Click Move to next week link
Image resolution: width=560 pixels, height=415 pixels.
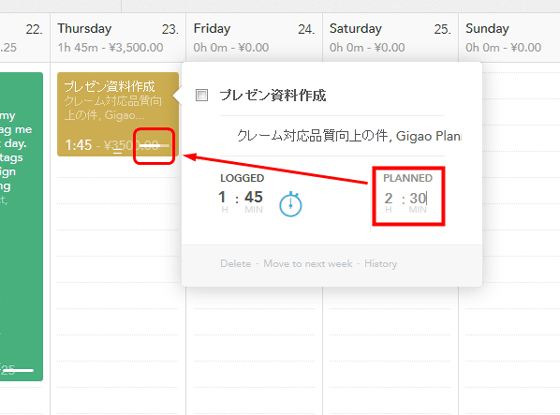click(x=308, y=264)
